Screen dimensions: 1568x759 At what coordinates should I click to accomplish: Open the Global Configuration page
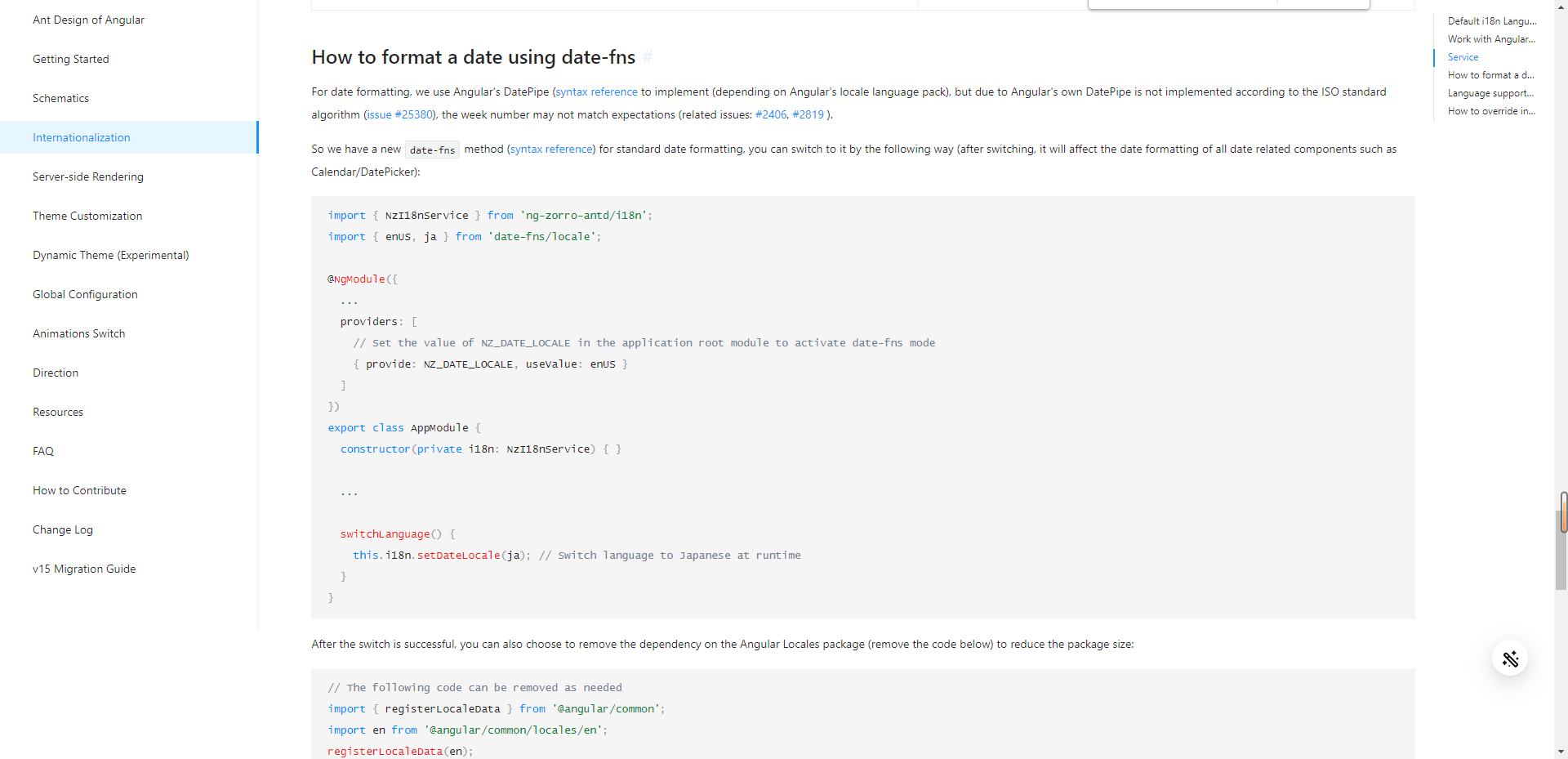85,294
